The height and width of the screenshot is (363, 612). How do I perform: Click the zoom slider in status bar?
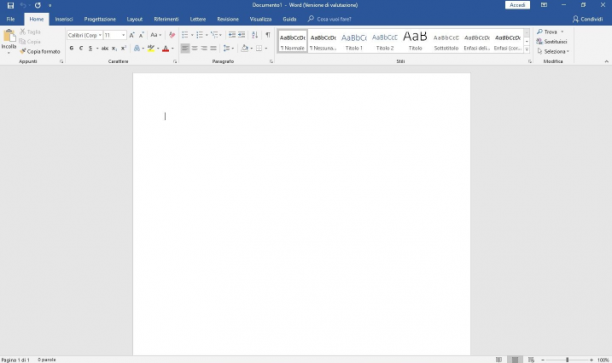click(x=567, y=360)
